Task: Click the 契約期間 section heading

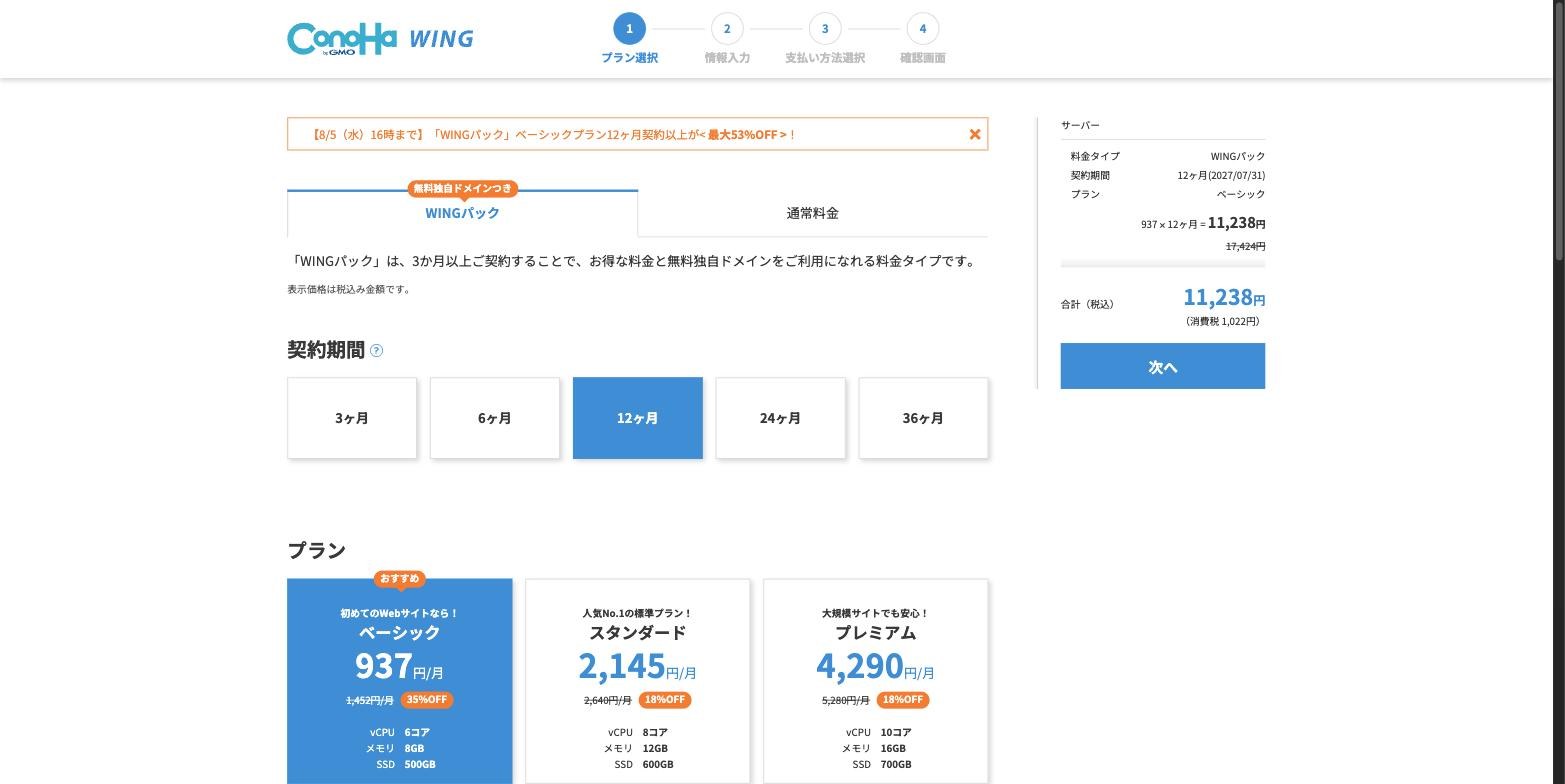Action: pos(326,350)
